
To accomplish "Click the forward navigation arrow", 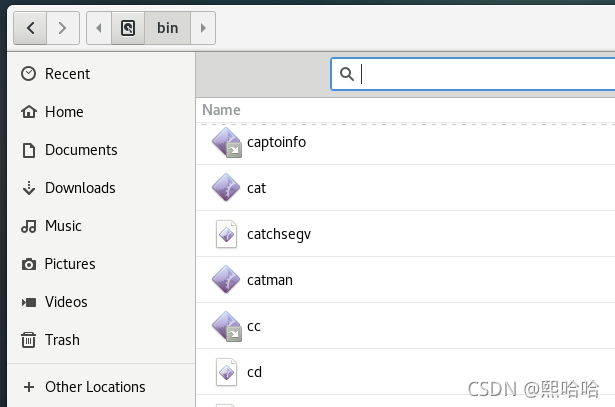I will [62, 28].
